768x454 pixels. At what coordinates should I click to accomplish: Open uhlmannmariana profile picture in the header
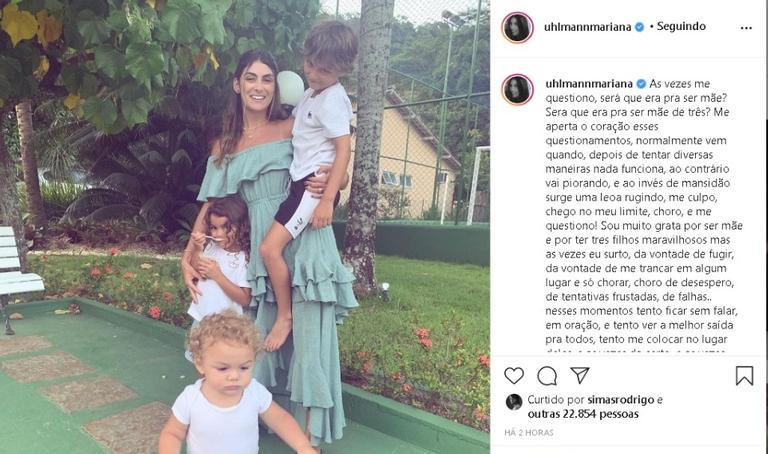517,27
